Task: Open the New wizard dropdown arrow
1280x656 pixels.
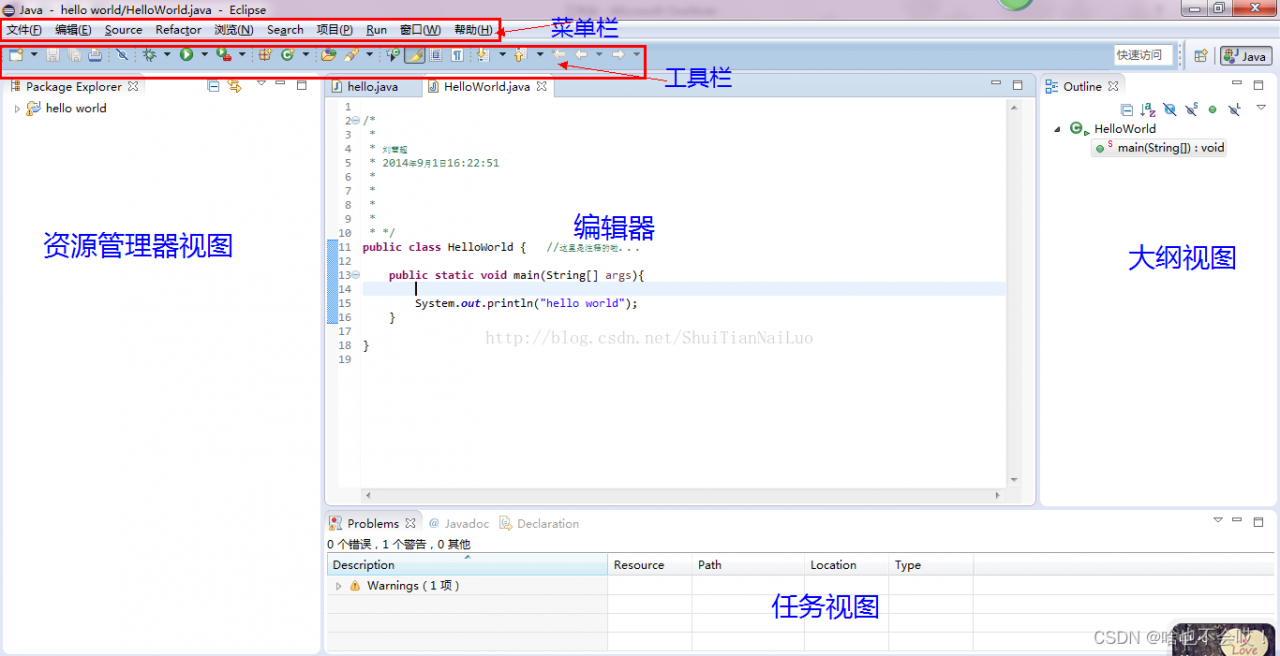Action: (x=34, y=55)
